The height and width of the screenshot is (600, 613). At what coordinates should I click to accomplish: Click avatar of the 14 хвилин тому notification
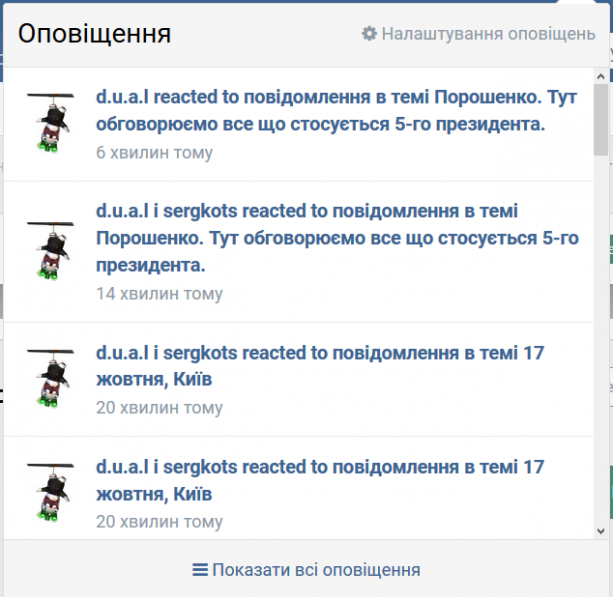point(50,251)
